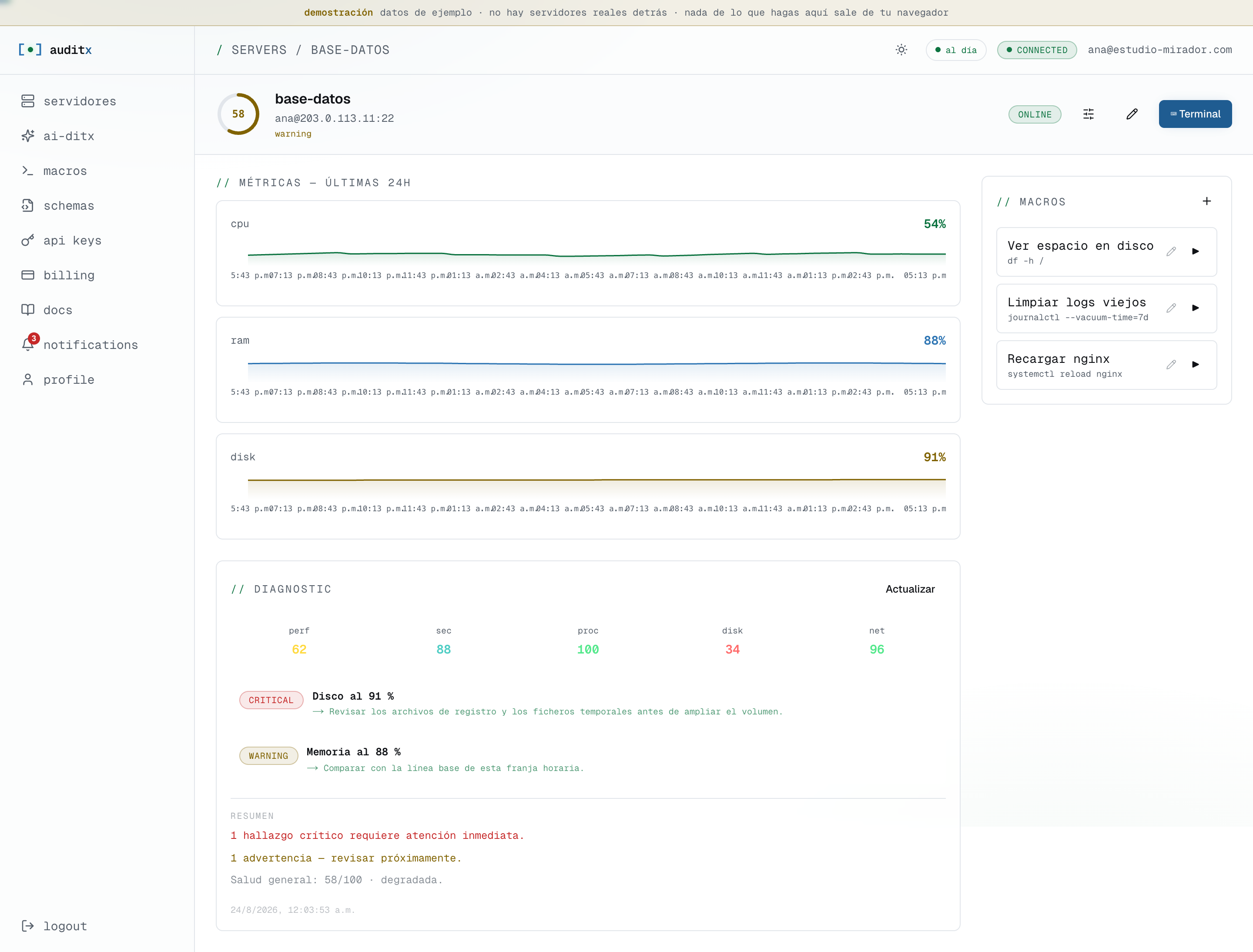Click ana@estudio-mirador.com account email
The height and width of the screenshot is (952, 1253).
[x=1159, y=50]
